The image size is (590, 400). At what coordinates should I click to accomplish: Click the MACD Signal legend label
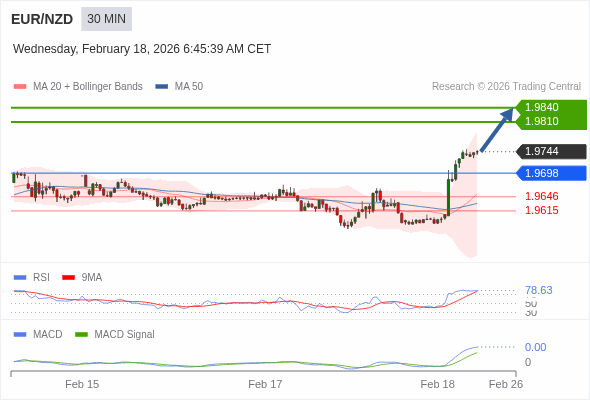tap(125, 335)
